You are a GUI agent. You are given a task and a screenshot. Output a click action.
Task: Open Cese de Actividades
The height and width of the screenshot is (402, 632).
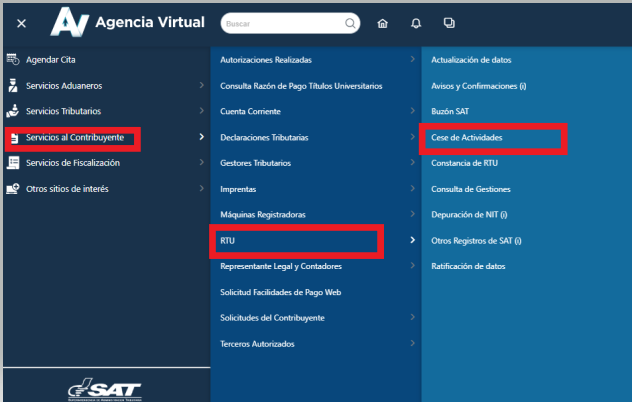point(466,137)
